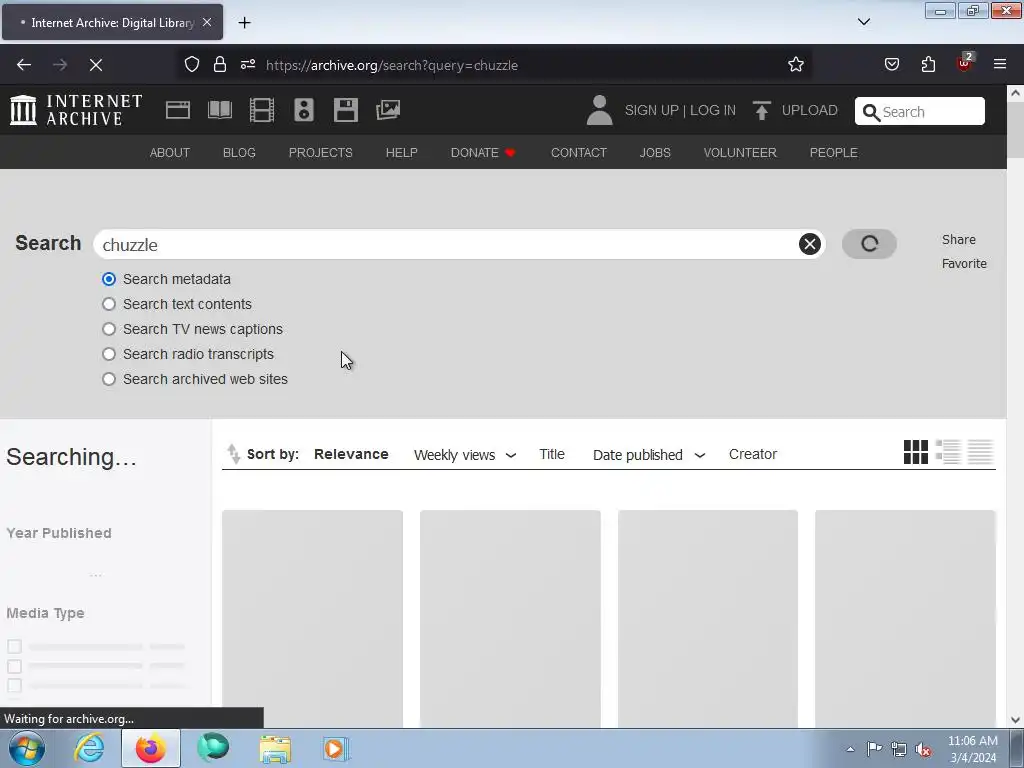
Task: Click the user avatar icon
Action: [600, 110]
